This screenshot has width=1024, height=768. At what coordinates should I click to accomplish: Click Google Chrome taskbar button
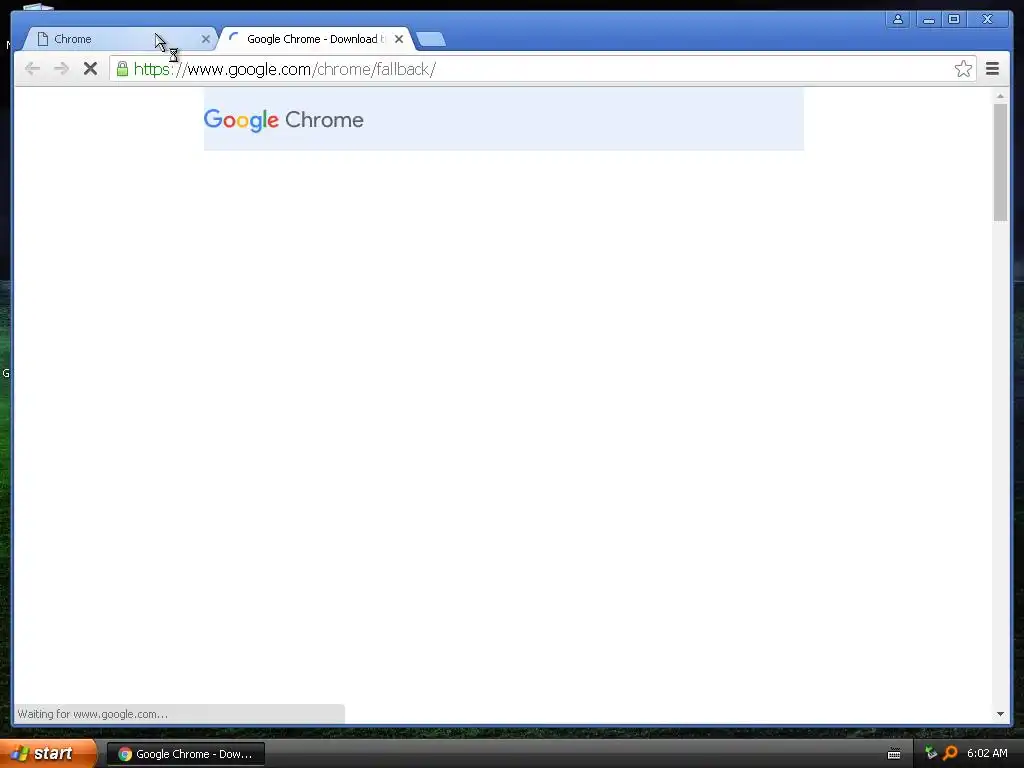[x=186, y=754]
